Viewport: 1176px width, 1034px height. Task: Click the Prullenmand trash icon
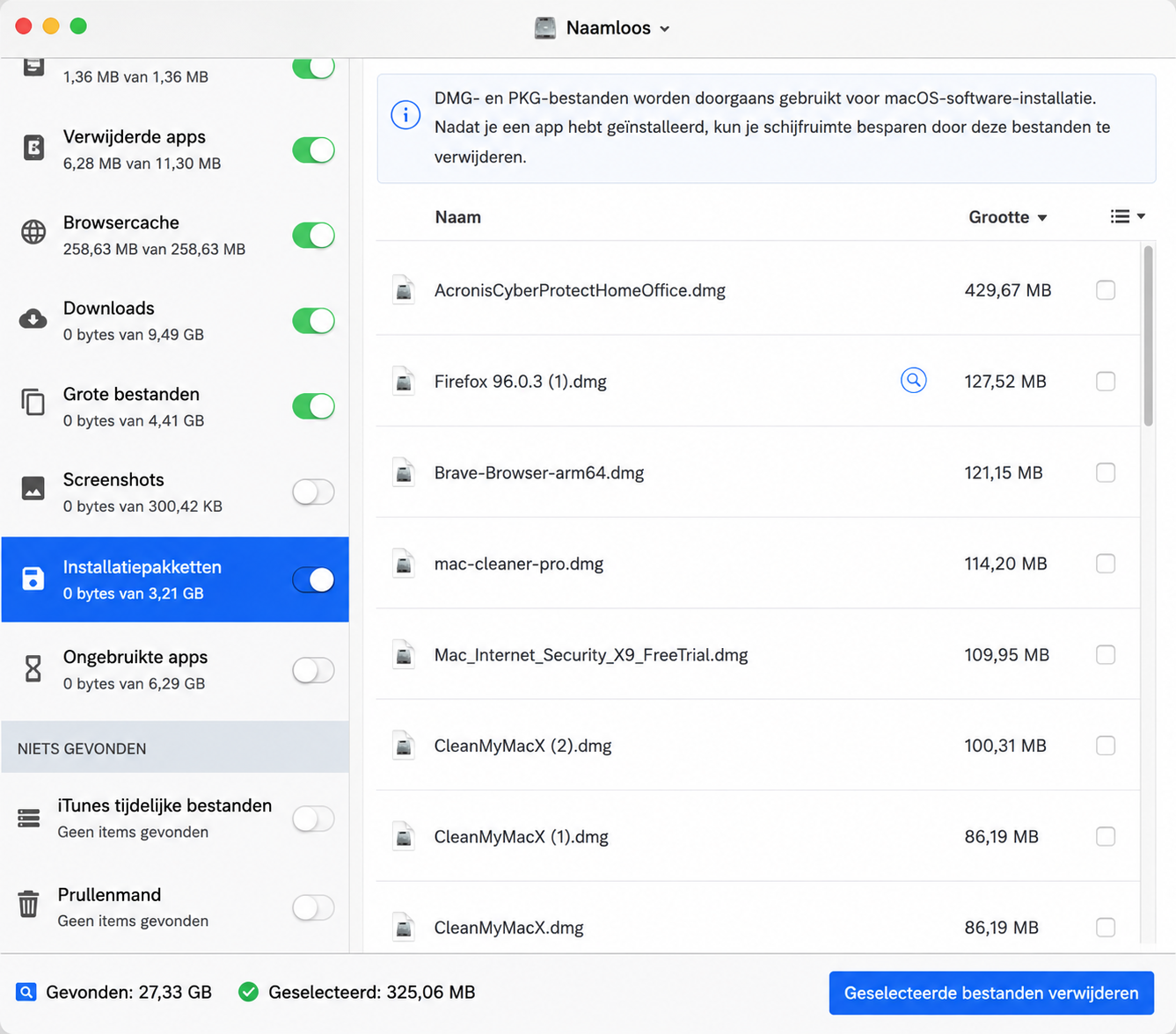(29, 904)
